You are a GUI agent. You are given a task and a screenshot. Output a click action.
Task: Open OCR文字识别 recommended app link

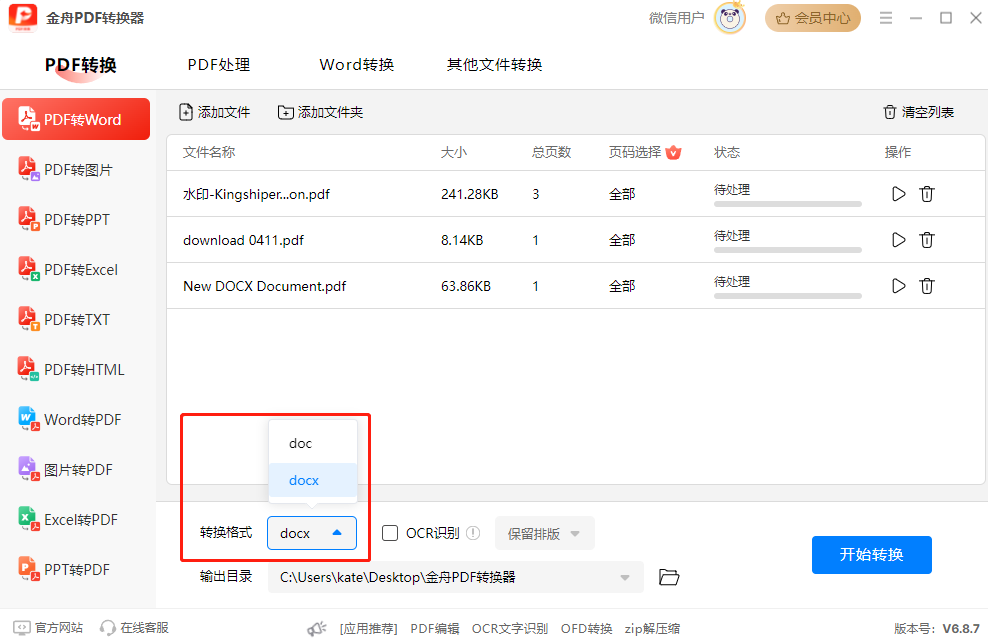(x=510, y=629)
